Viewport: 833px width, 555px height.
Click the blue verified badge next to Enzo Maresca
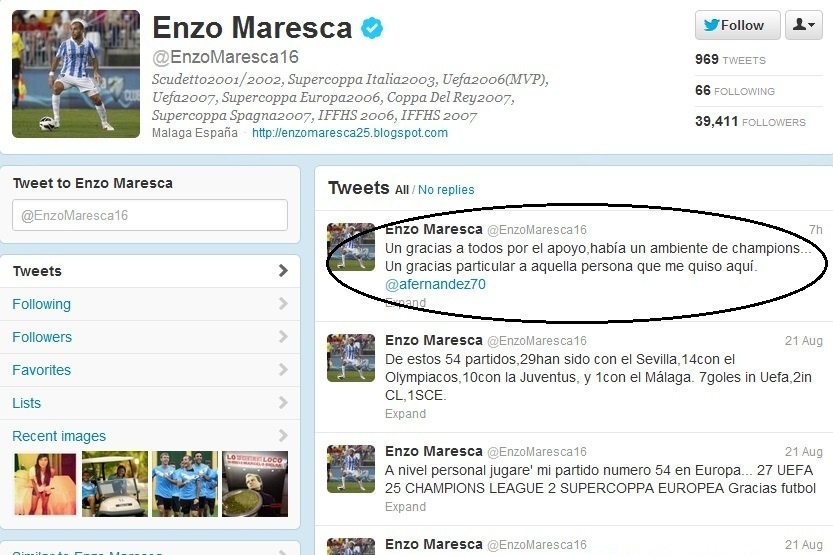(x=372, y=28)
